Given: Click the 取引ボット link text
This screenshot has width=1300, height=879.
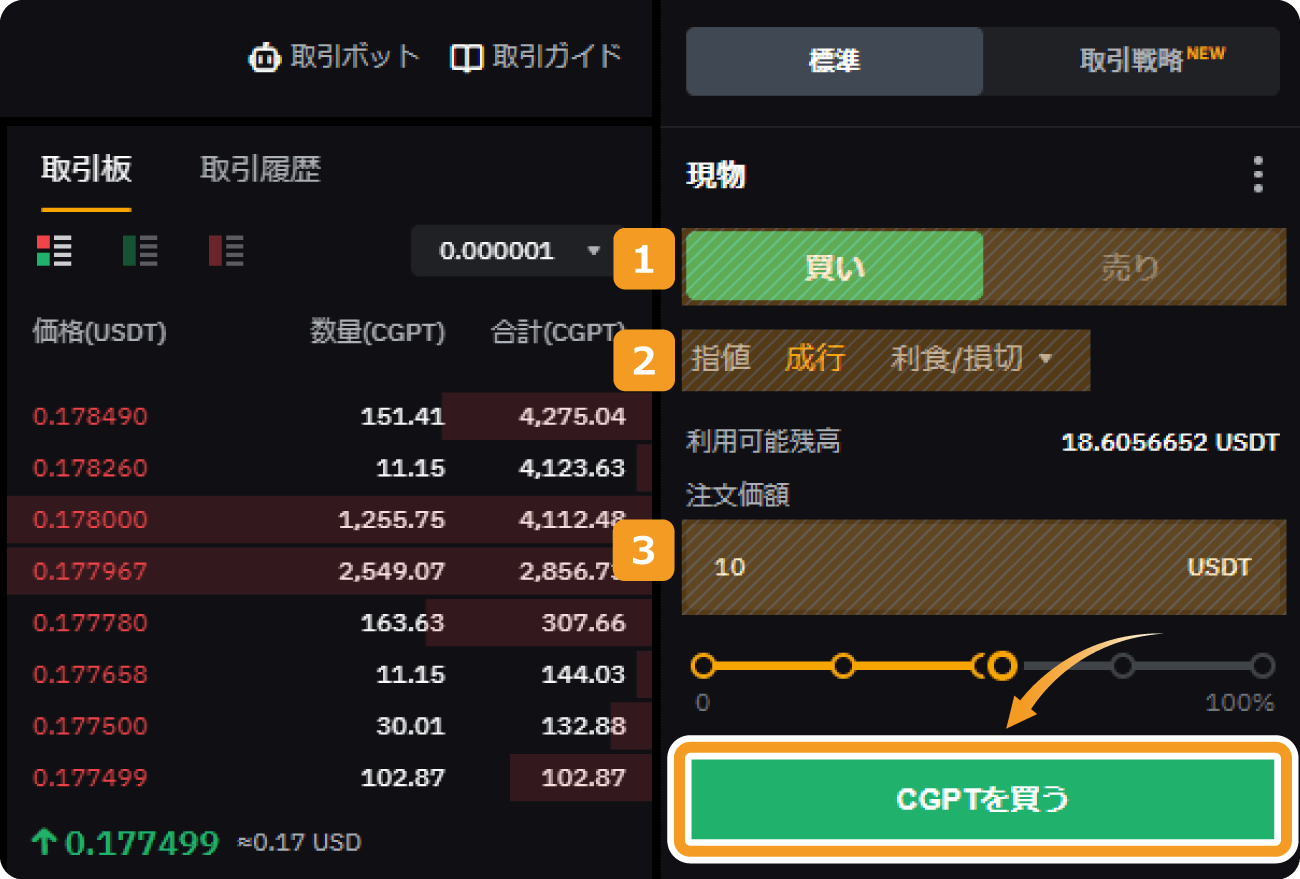Looking at the screenshot, I should coord(354,57).
